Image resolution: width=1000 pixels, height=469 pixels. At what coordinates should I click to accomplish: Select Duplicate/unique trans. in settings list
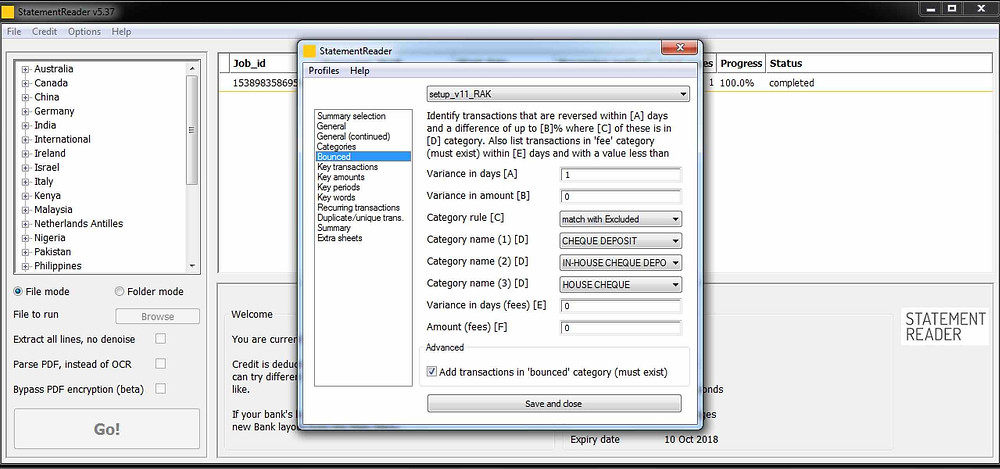360,218
